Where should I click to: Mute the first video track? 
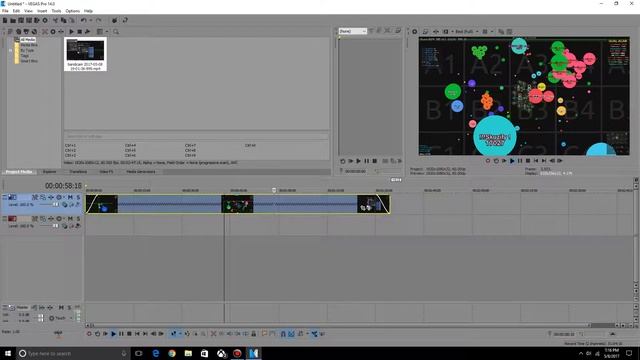point(70,197)
